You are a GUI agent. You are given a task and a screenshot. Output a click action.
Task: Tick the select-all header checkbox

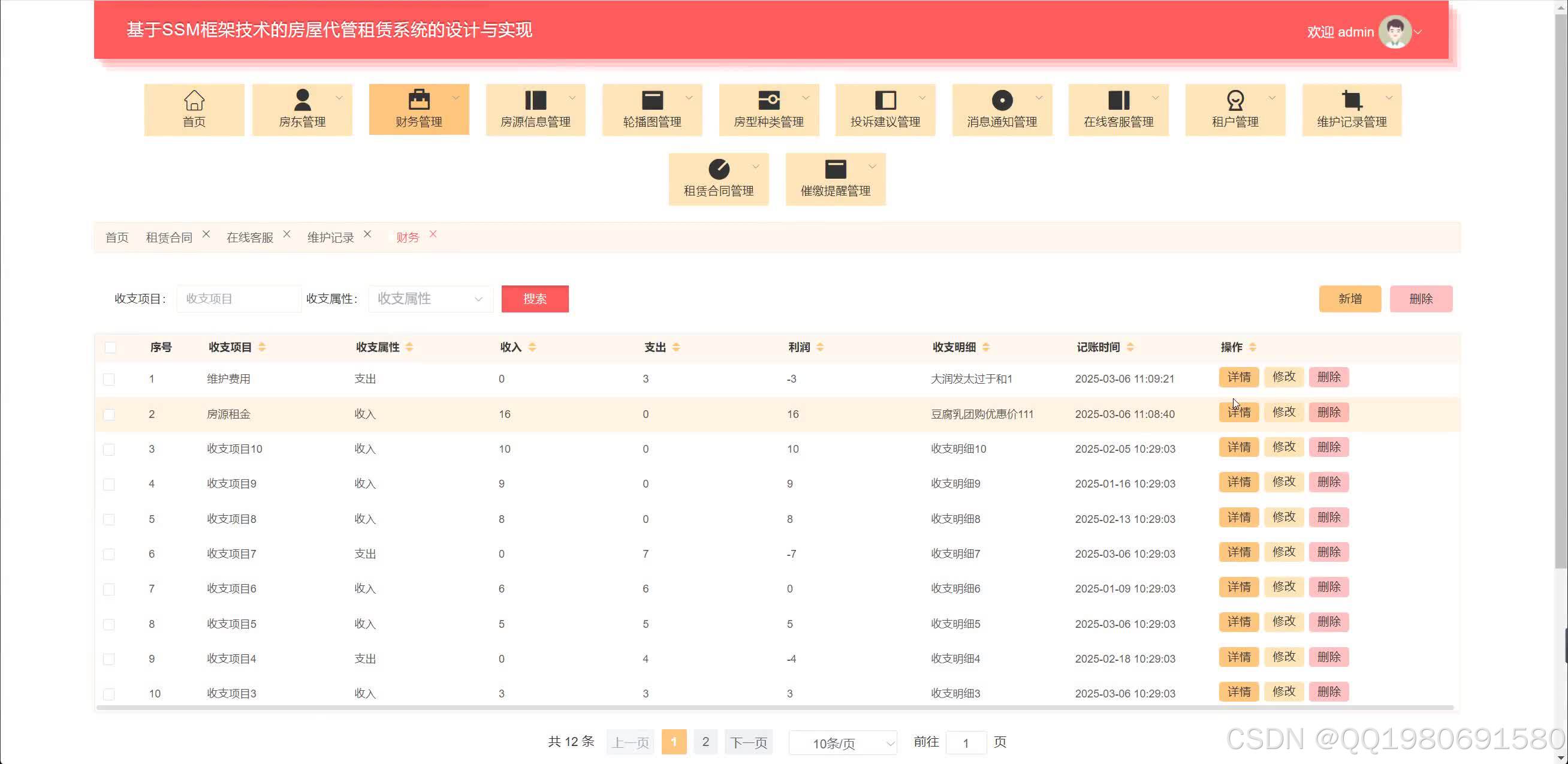click(x=110, y=348)
